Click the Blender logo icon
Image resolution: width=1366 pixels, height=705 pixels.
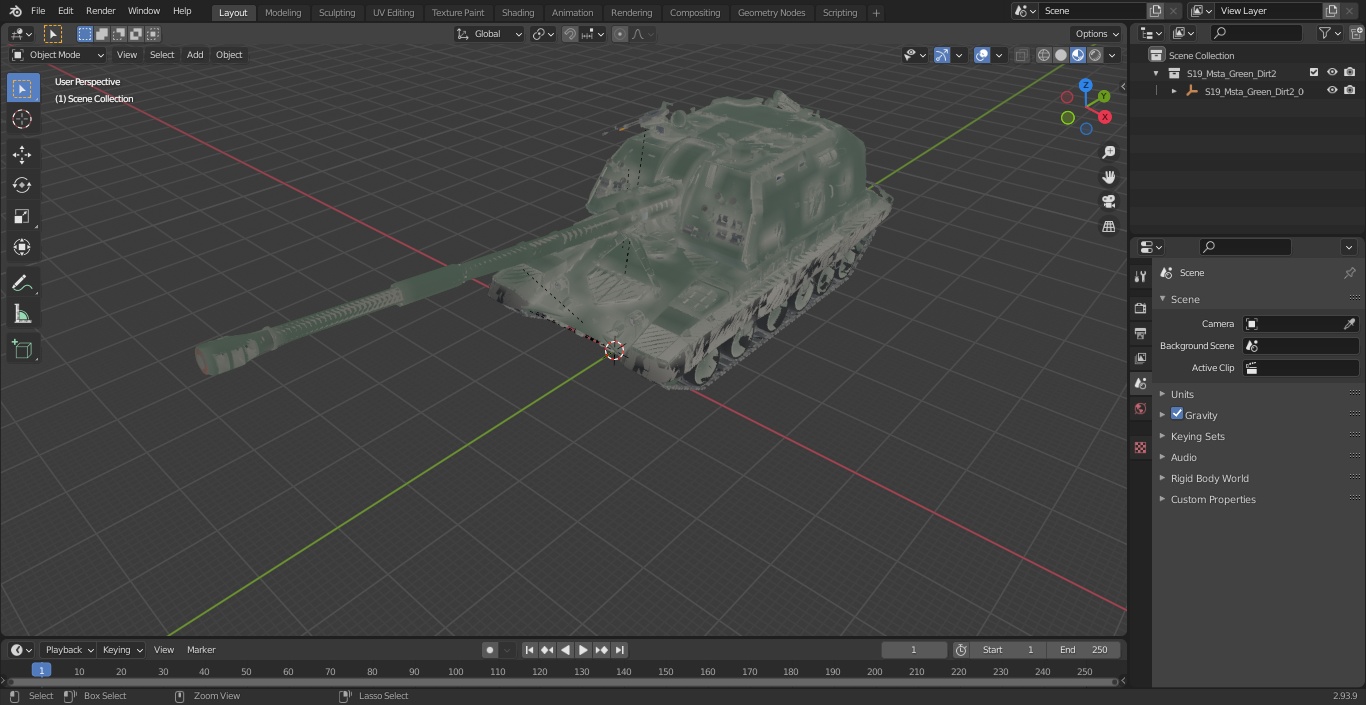[x=15, y=11]
